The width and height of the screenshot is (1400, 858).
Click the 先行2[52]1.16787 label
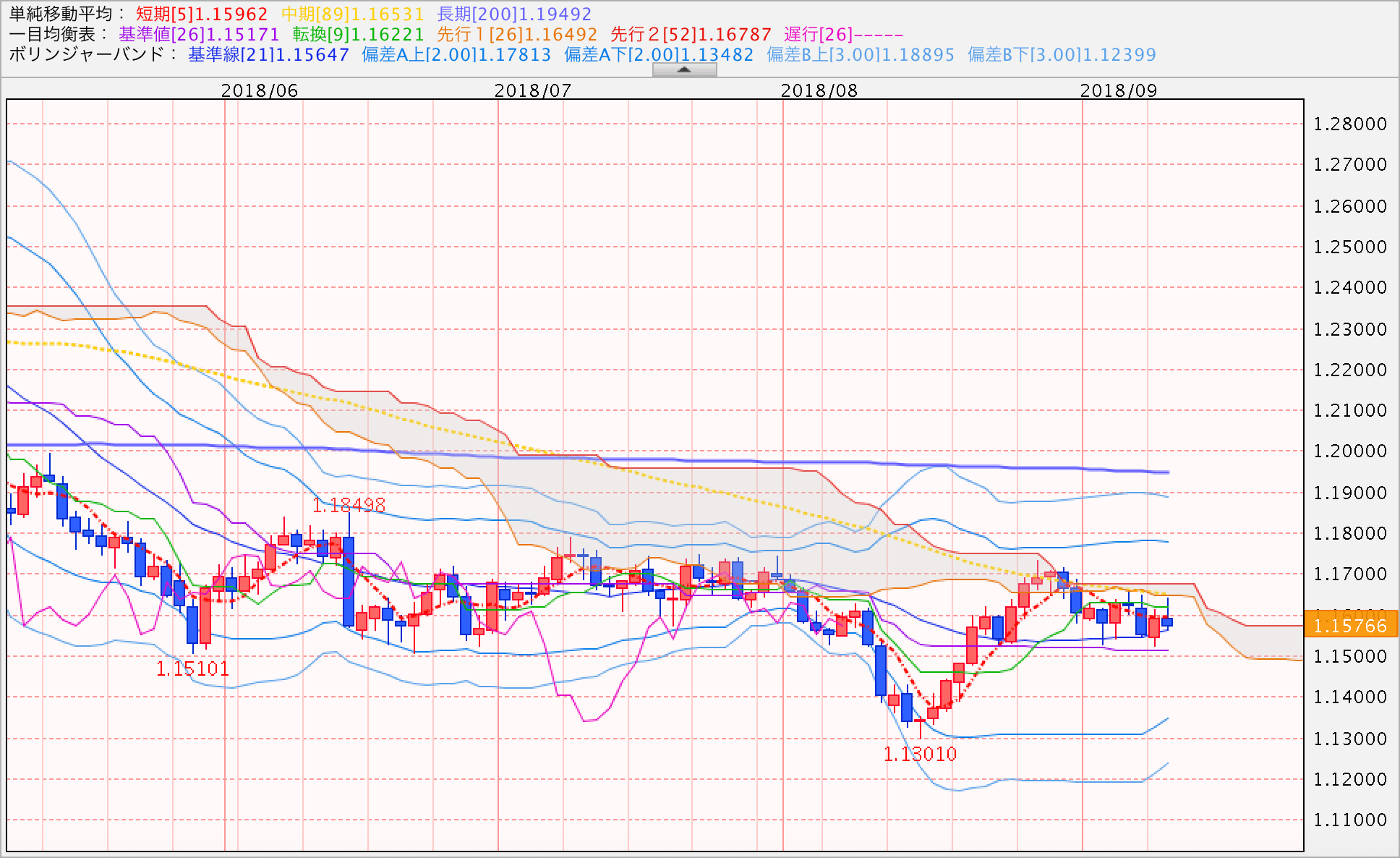coord(691,35)
